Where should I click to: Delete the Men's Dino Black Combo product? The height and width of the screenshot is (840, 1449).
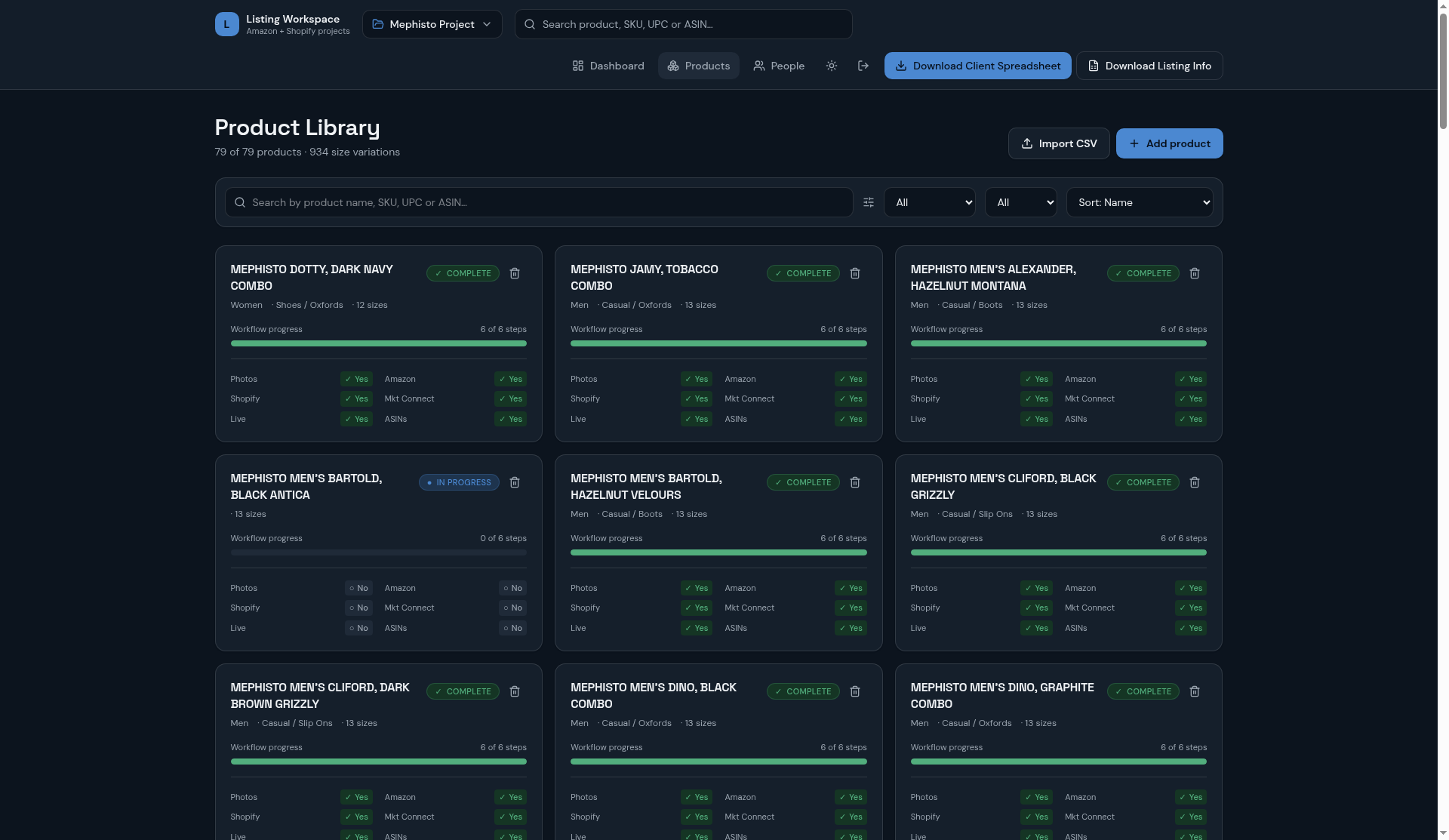point(855,691)
